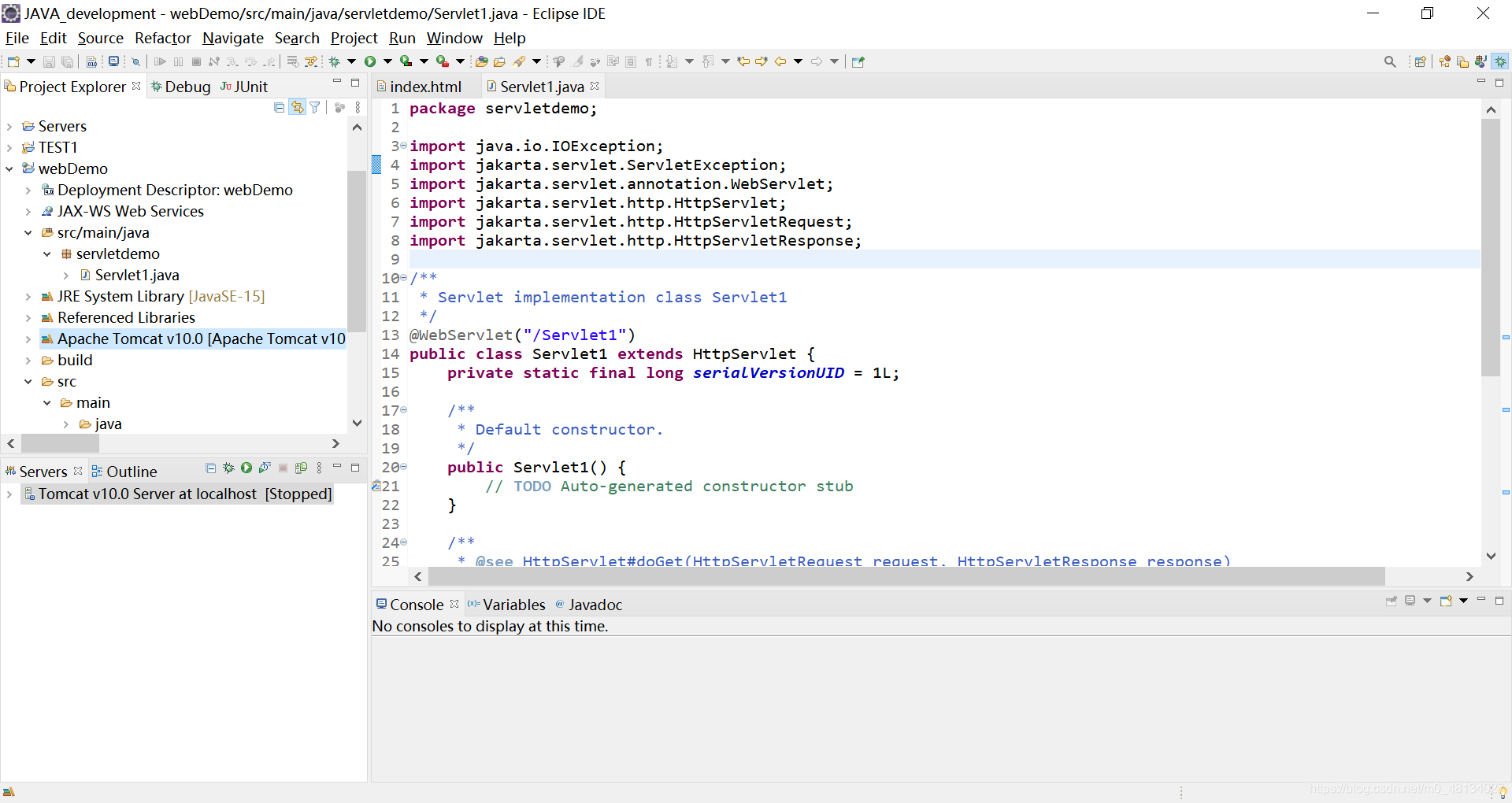Stop the server with the red square icon

283,468
